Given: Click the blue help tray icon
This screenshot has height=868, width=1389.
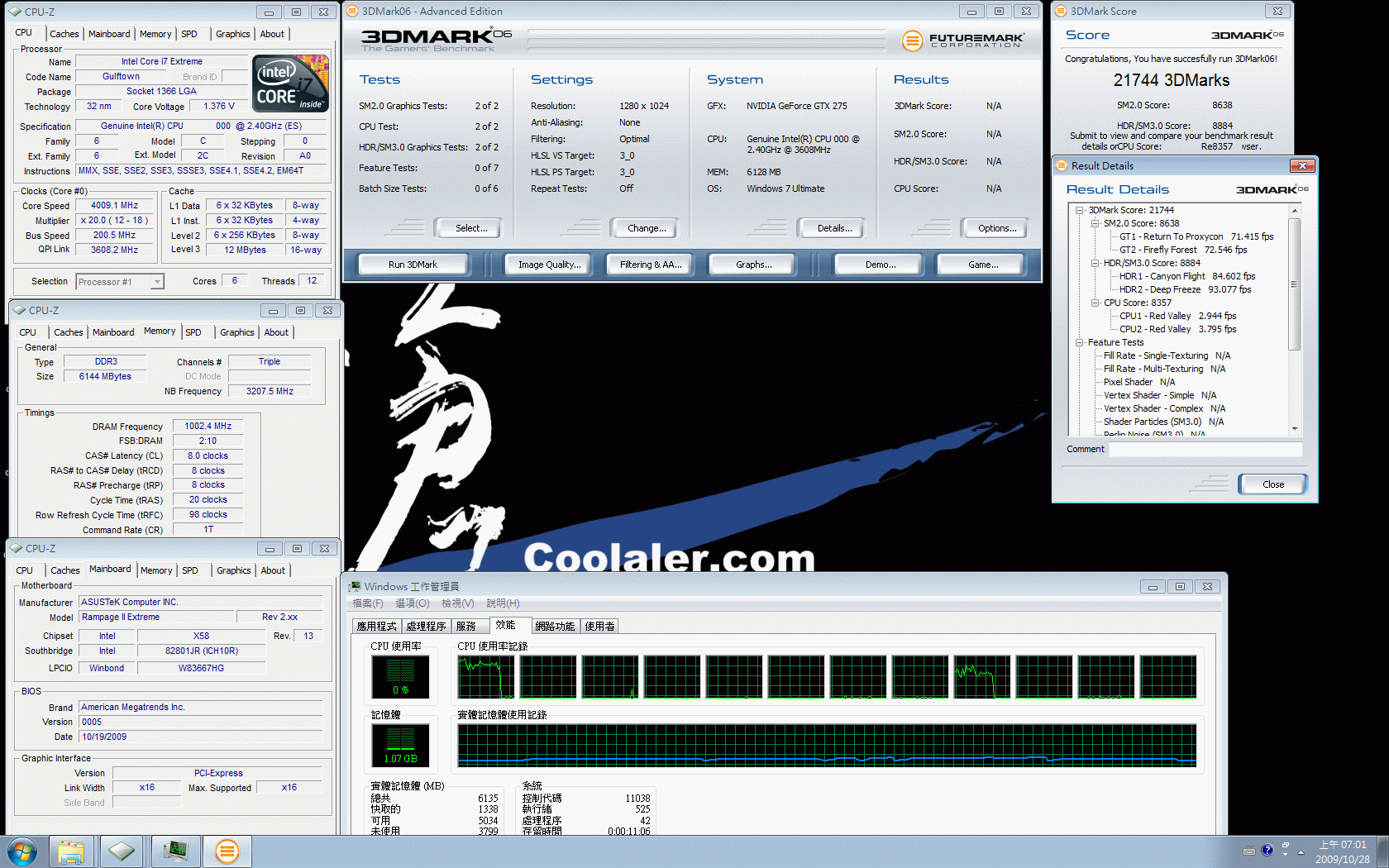Looking at the screenshot, I should click(1267, 850).
